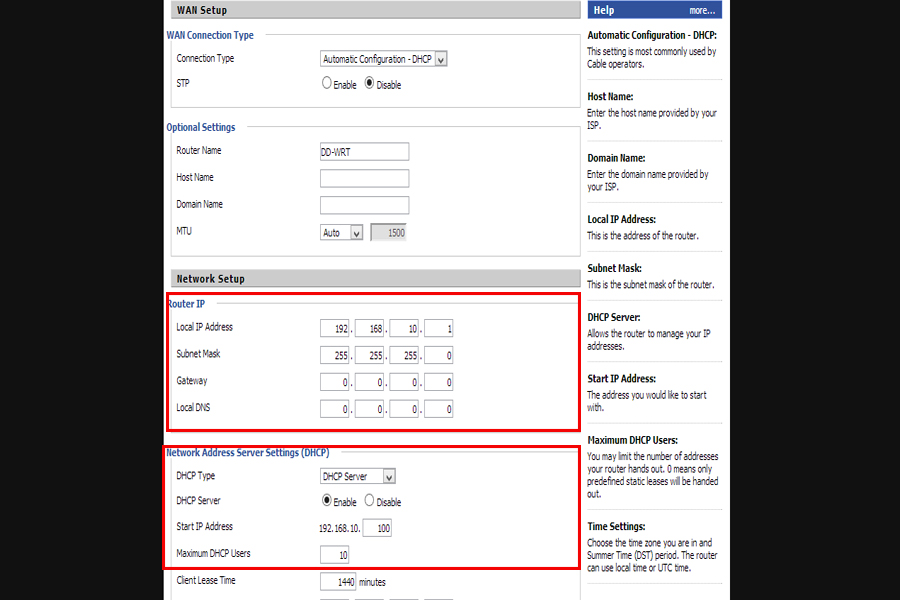The height and width of the screenshot is (600, 900).
Task: Click the MTU value field showing 1500
Action: [x=389, y=233]
